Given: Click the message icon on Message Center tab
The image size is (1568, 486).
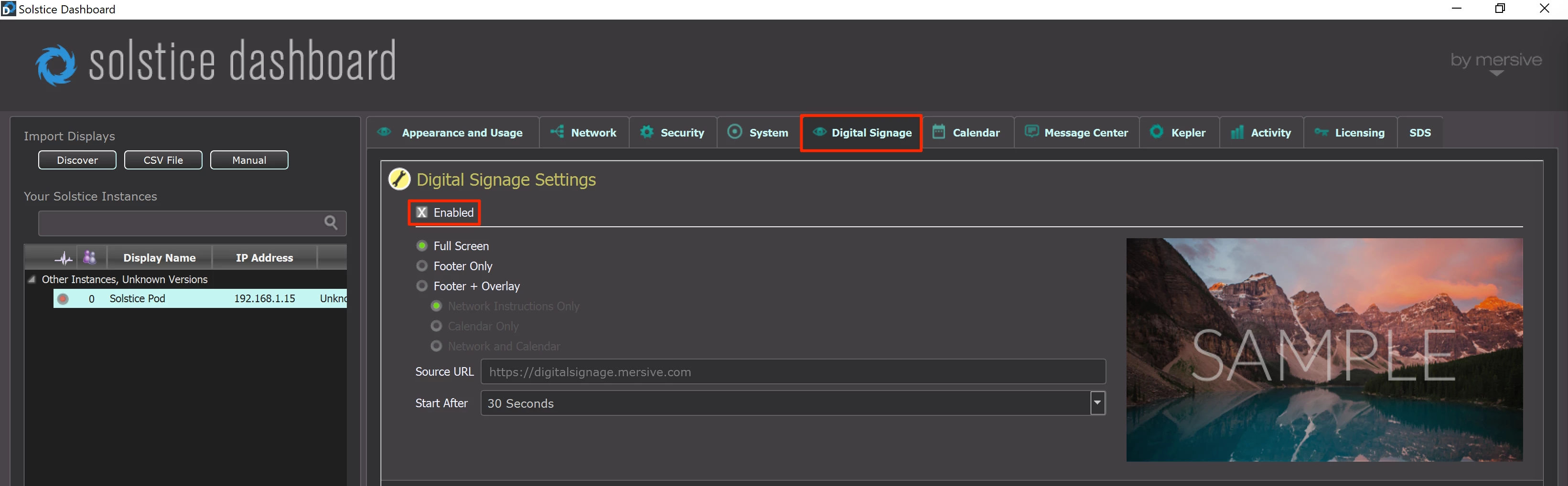Looking at the screenshot, I should click(x=1031, y=131).
